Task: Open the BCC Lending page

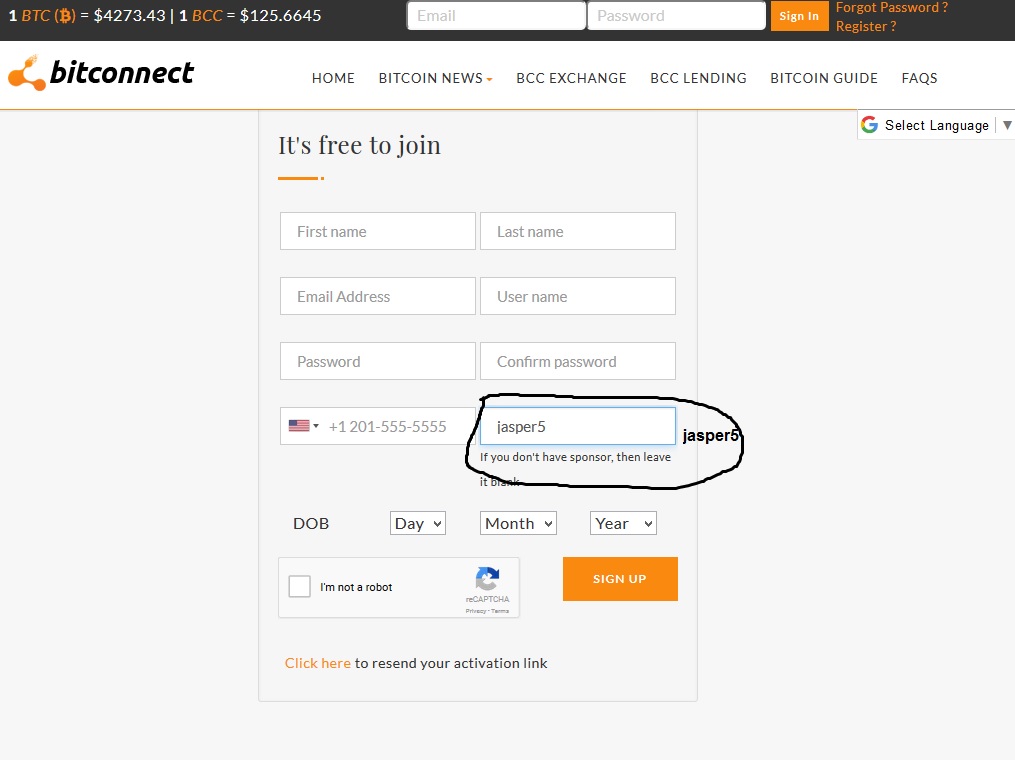Action: (x=698, y=78)
